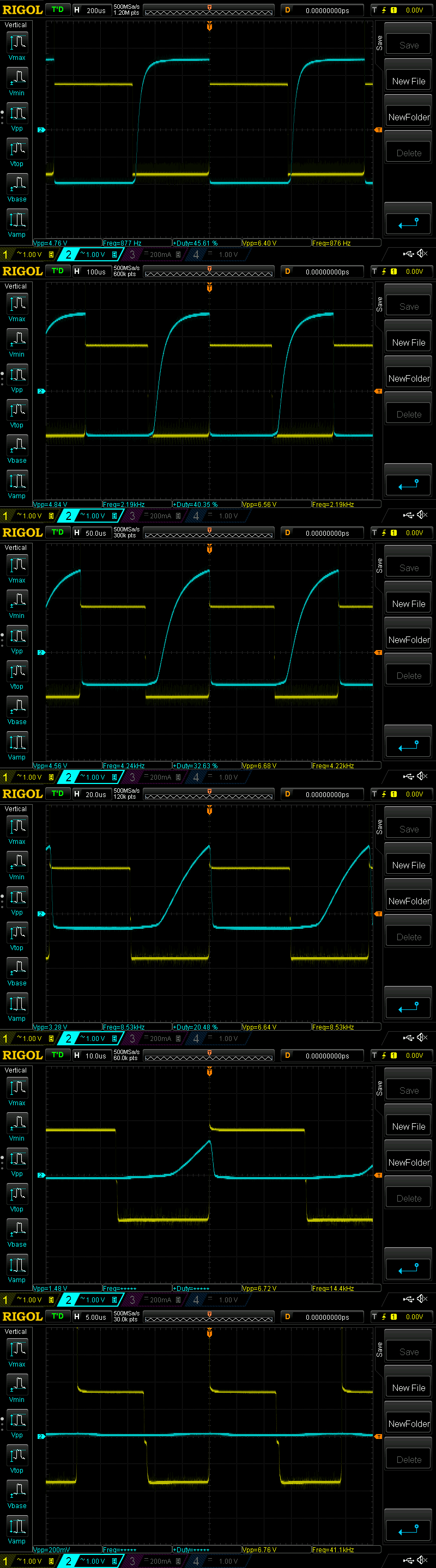This screenshot has width=436, height=1568.
Task: Choose the Vpp measurement icon in the 50.0us capture
Action: [x=17, y=639]
